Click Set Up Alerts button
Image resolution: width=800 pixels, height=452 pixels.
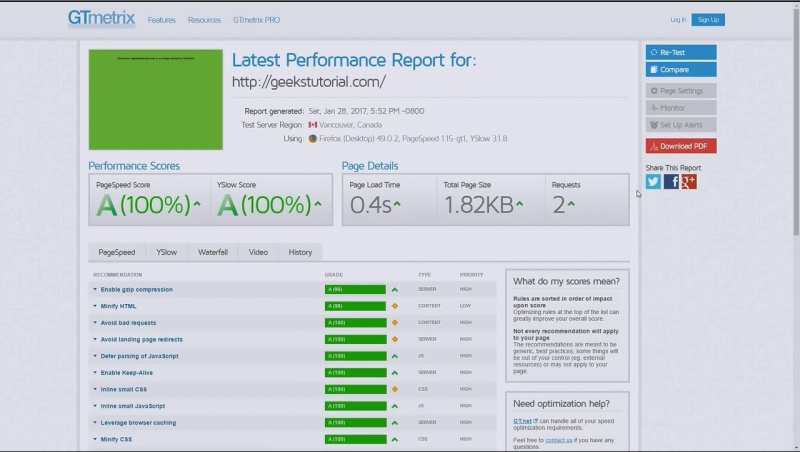(x=681, y=124)
